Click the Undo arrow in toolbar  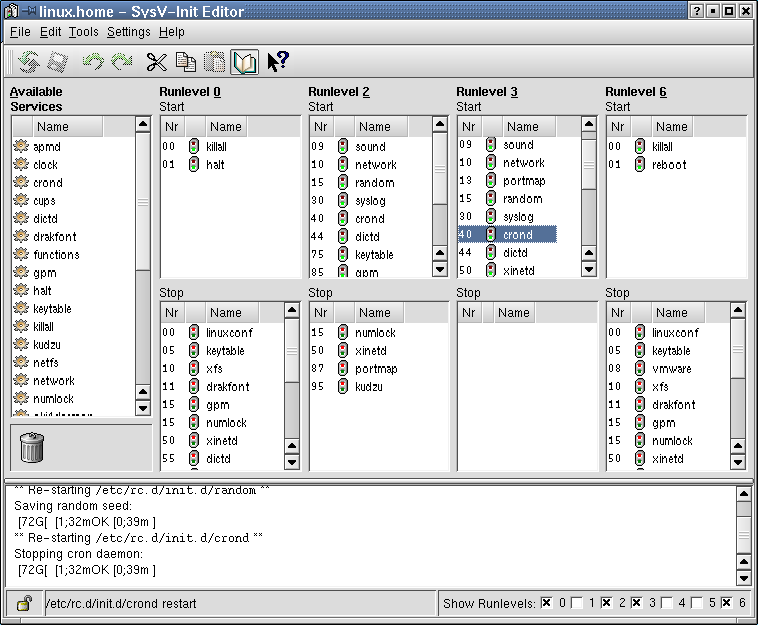point(93,62)
